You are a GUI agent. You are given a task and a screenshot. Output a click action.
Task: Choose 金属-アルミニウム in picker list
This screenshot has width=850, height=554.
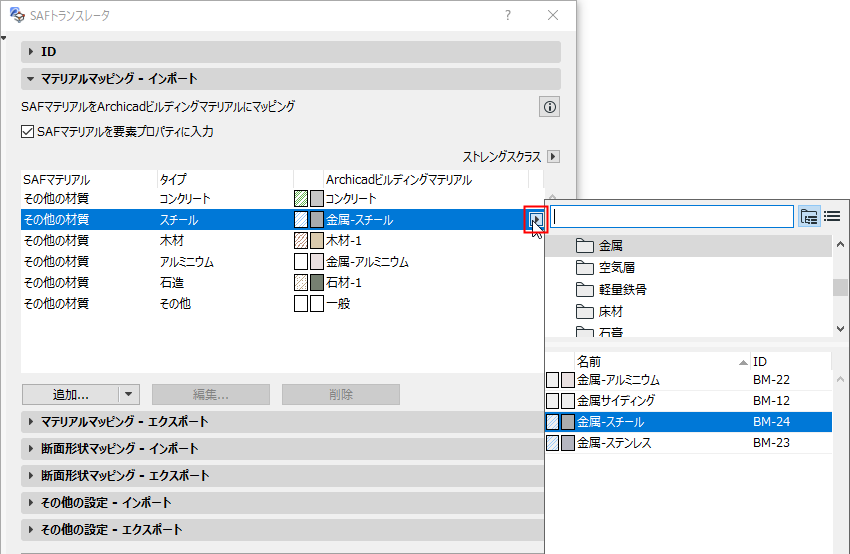[688, 380]
